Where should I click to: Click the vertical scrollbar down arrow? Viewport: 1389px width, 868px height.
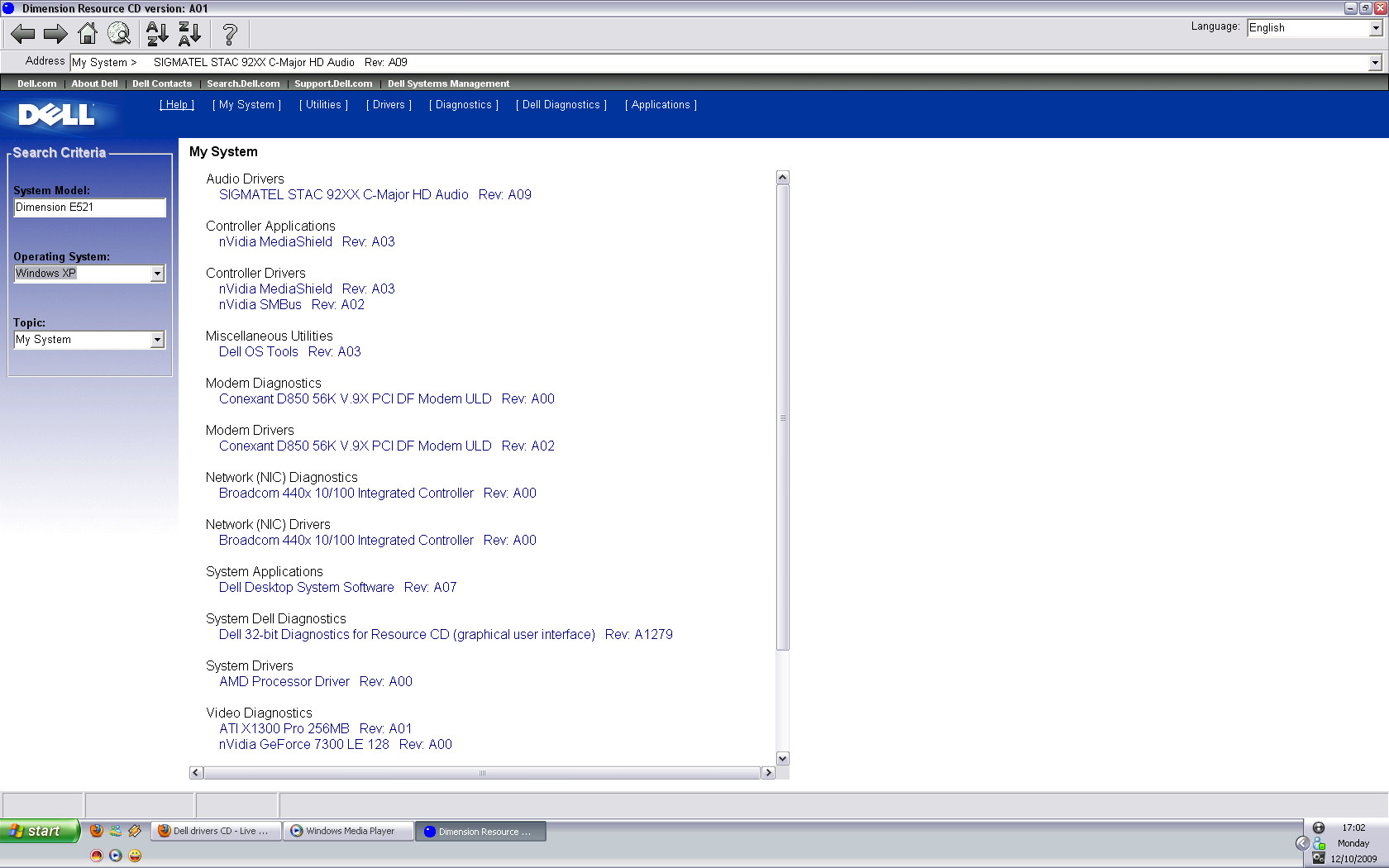(x=783, y=759)
